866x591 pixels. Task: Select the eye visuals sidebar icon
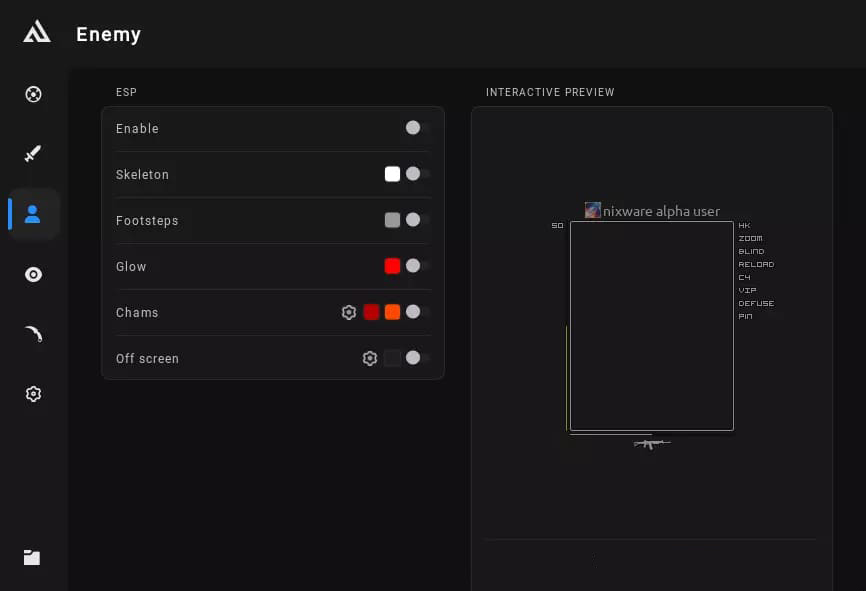(x=33, y=275)
